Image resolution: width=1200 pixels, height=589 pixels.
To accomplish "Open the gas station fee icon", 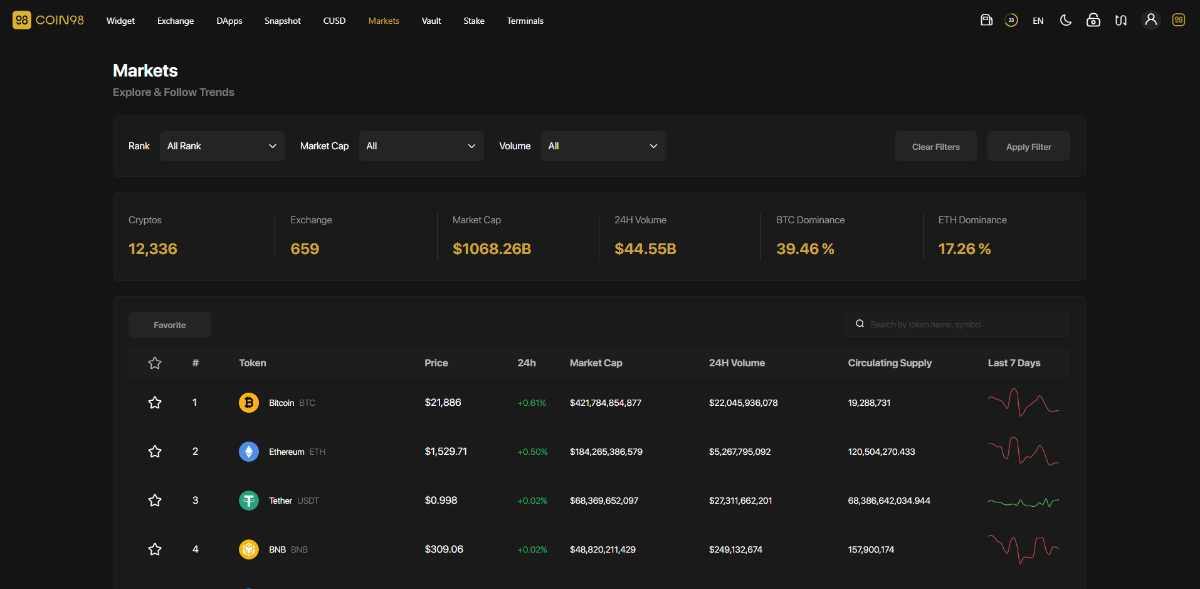I will coord(986,20).
